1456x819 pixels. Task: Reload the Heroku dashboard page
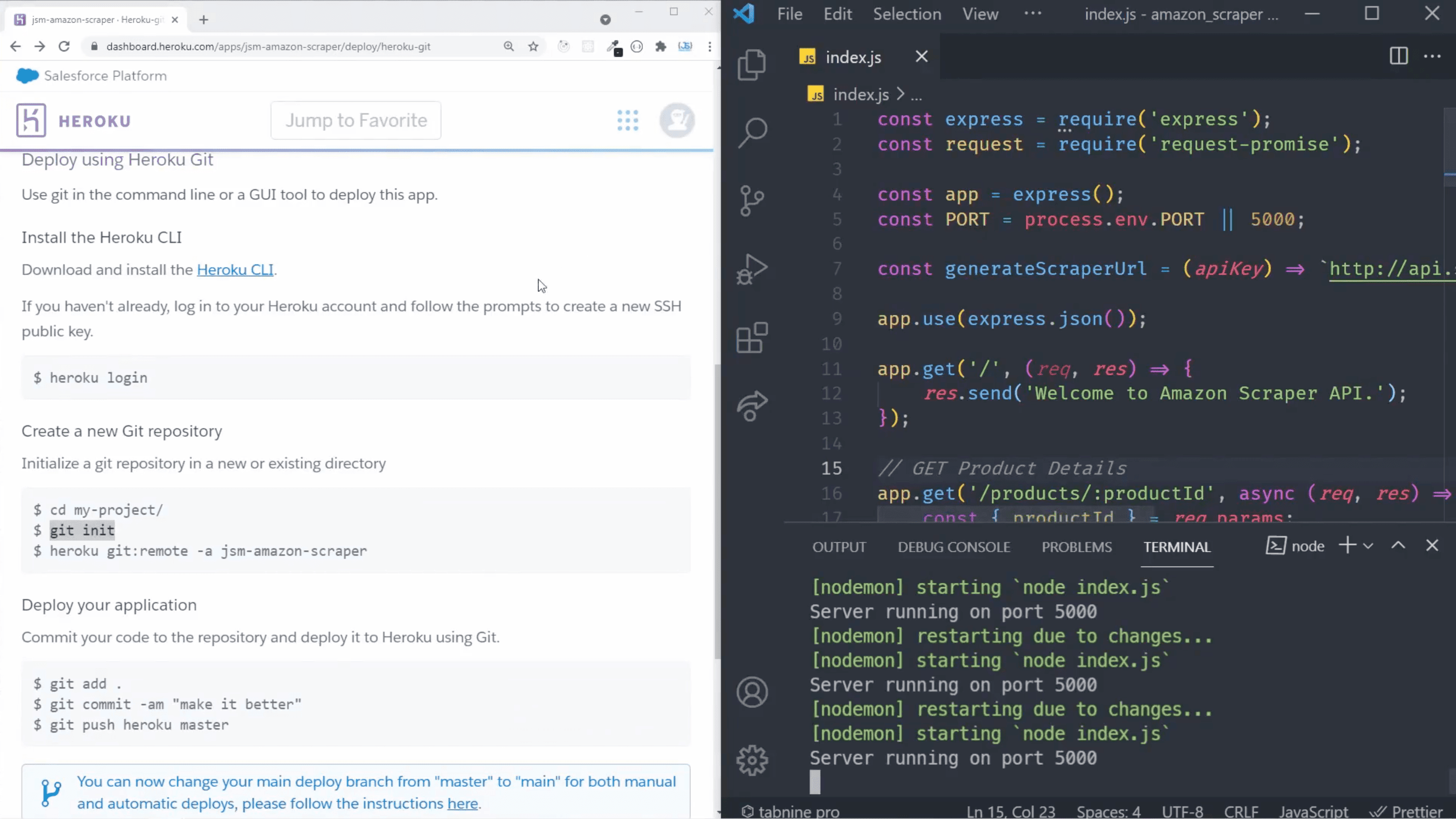pyautogui.click(x=64, y=47)
